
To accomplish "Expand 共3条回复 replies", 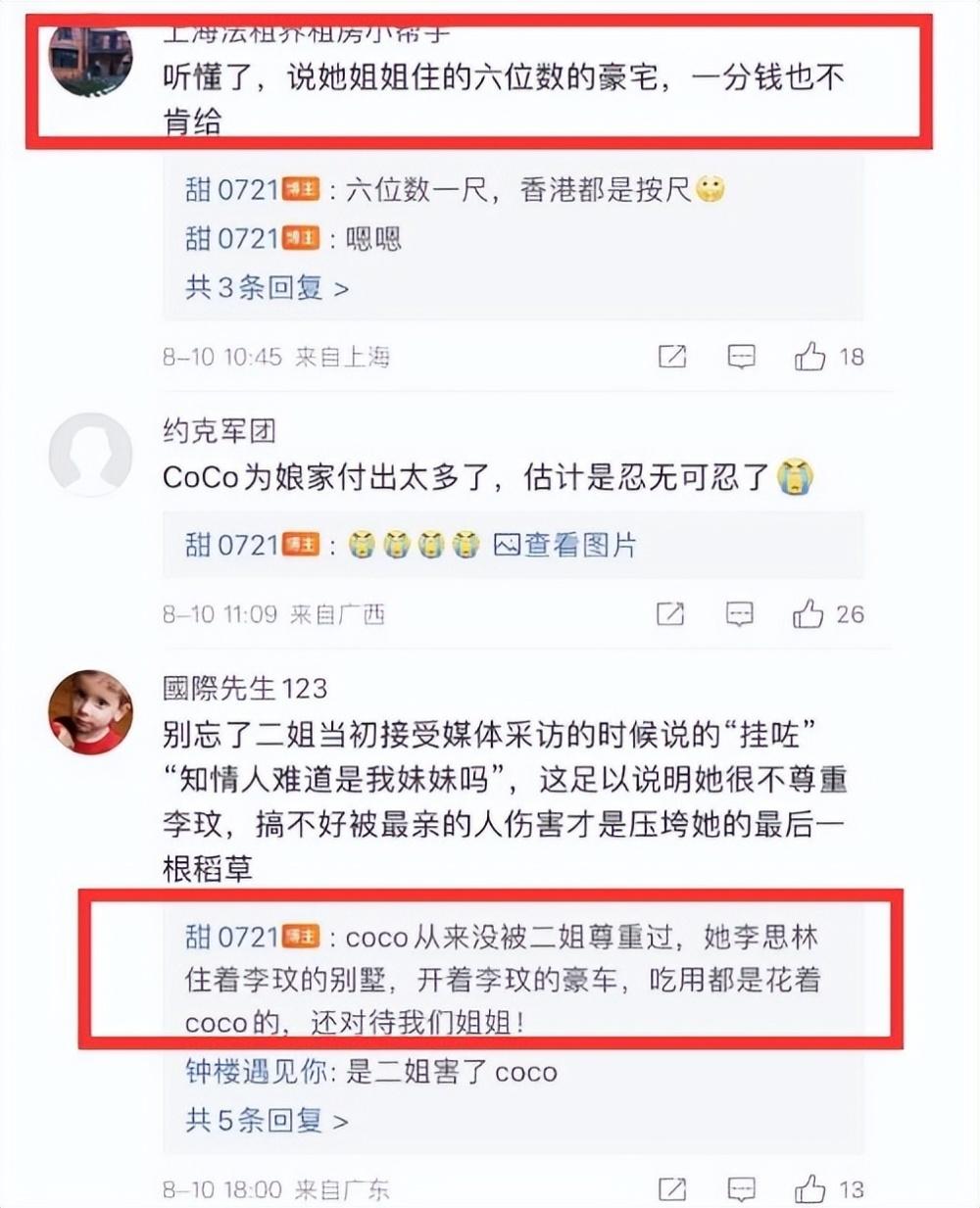I will point(267,288).
